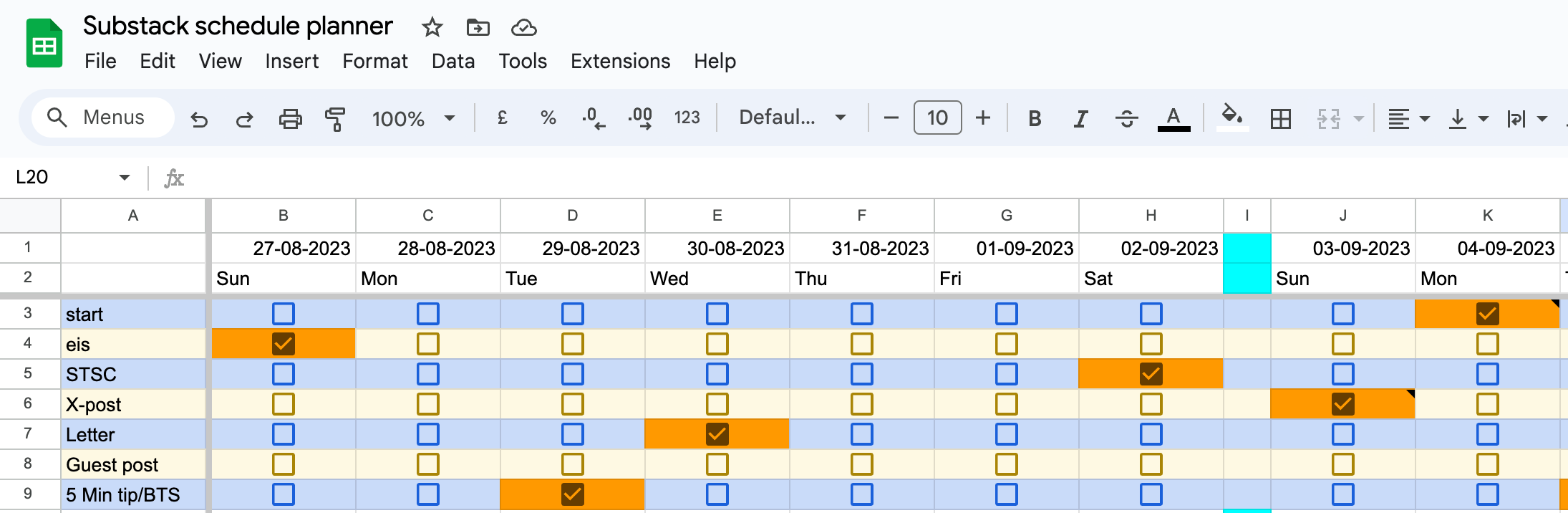Uncheck start checkbox on 04-09-2023
The height and width of the screenshot is (513, 1568).
click(1488, 314)
